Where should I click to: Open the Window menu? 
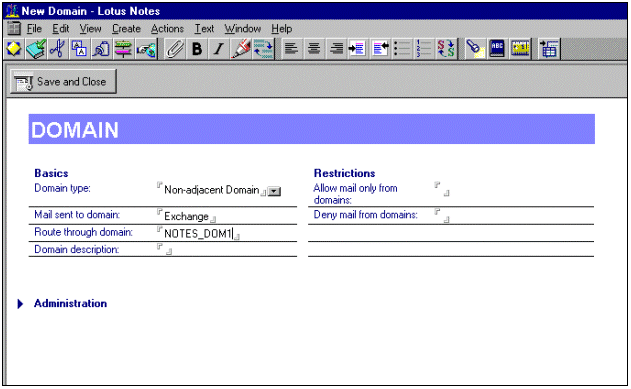[x=243, y=29]
